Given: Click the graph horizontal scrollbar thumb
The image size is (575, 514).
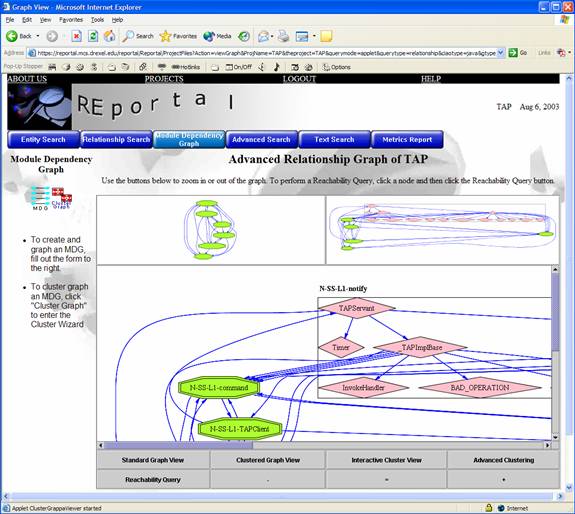Looking at the screenshot, I should [x=179, y=445].
